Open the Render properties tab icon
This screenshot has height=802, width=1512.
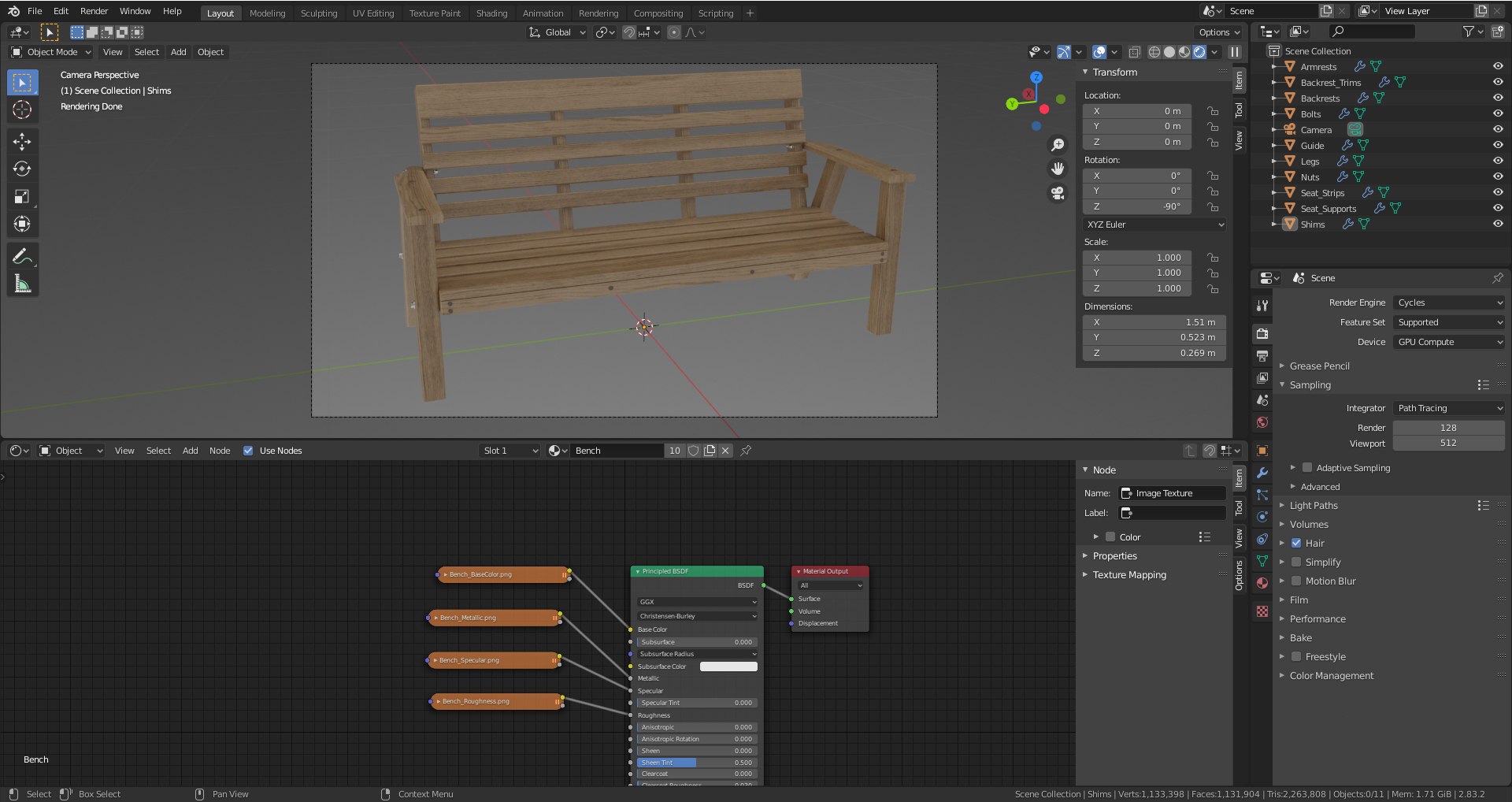[1262, 333]
